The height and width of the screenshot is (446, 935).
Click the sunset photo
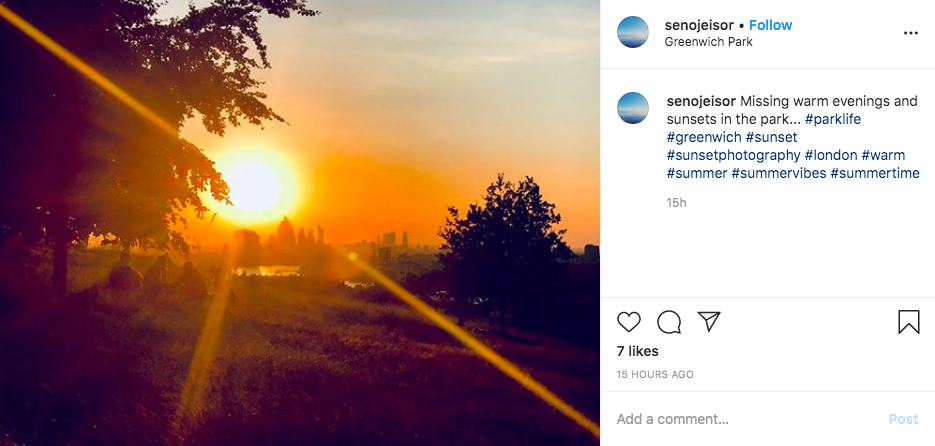300,223
